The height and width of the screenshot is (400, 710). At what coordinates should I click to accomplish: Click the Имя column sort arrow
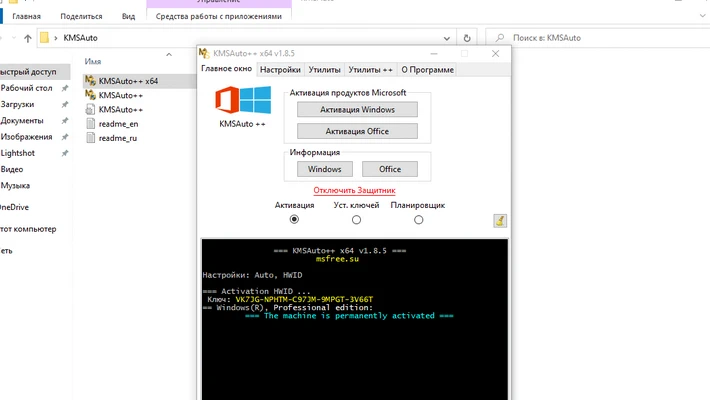click(x=169, y=54)
